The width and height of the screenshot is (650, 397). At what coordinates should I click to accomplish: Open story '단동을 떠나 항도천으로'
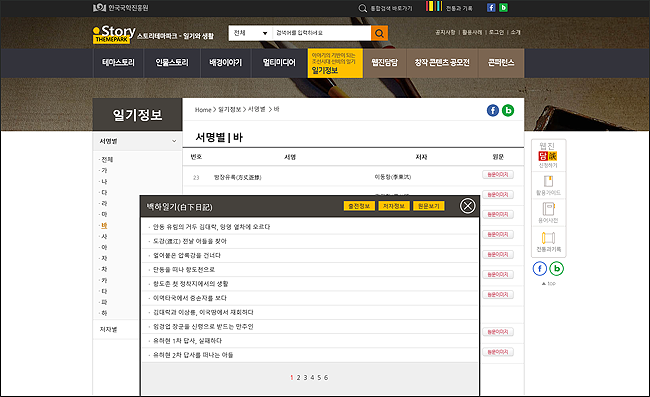pyautogui.click(x=184, y=269)
